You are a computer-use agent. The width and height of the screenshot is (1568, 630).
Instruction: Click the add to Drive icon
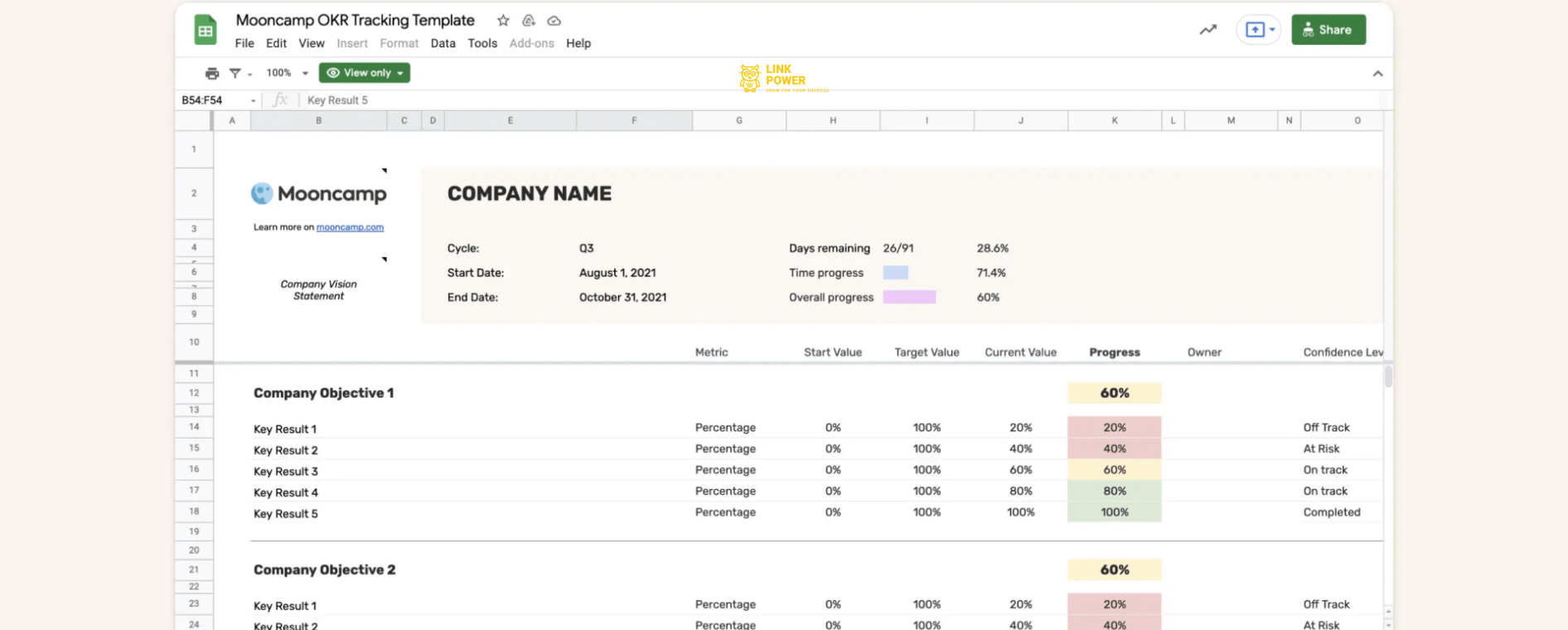(x=529, y=21)
